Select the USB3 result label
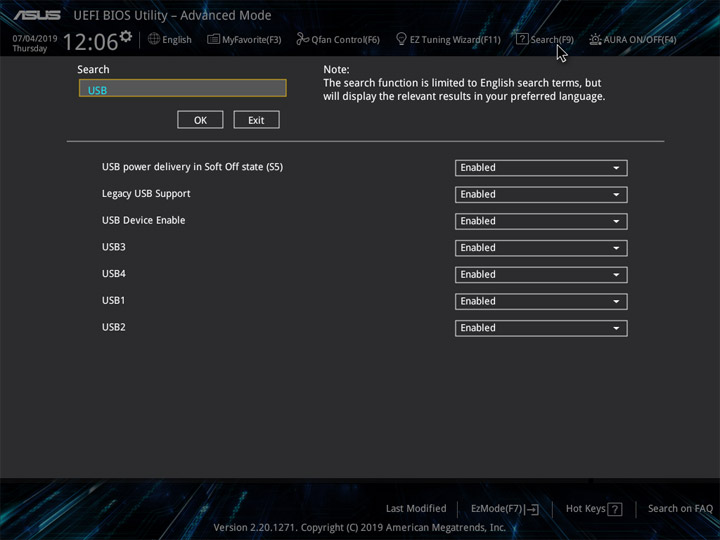 (114, 247)
